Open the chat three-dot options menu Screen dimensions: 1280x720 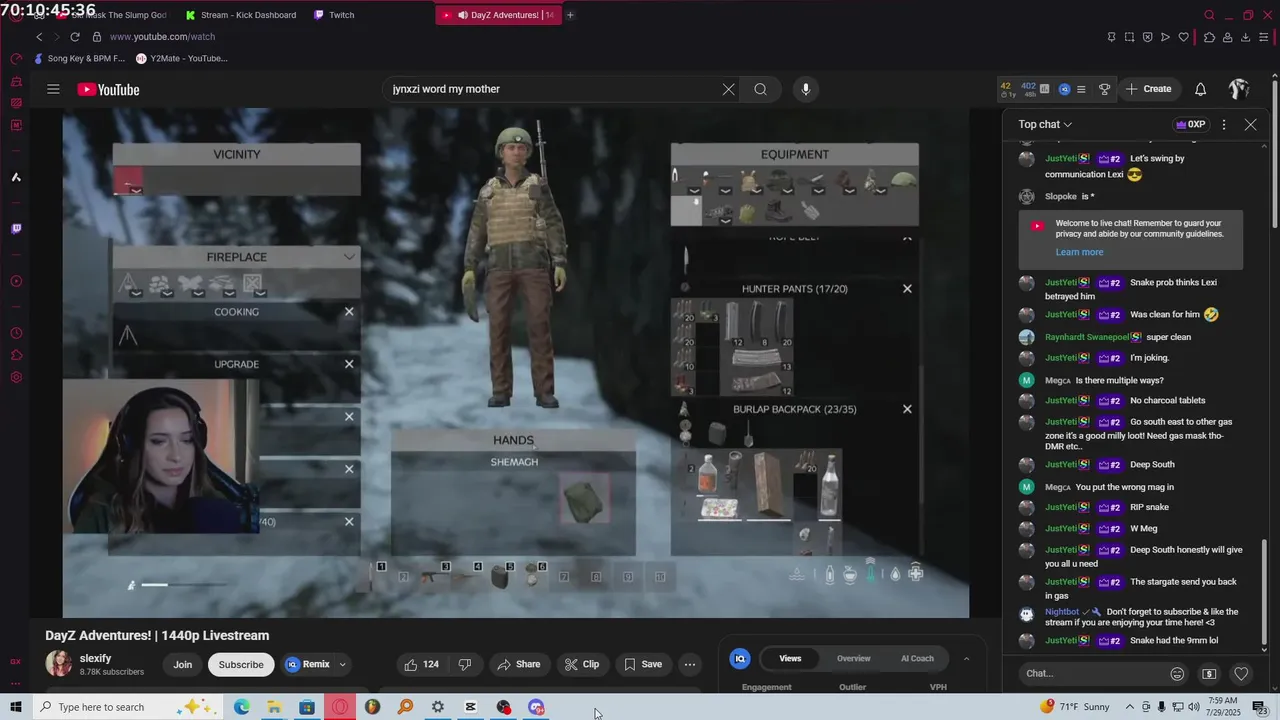(1224, 124)
